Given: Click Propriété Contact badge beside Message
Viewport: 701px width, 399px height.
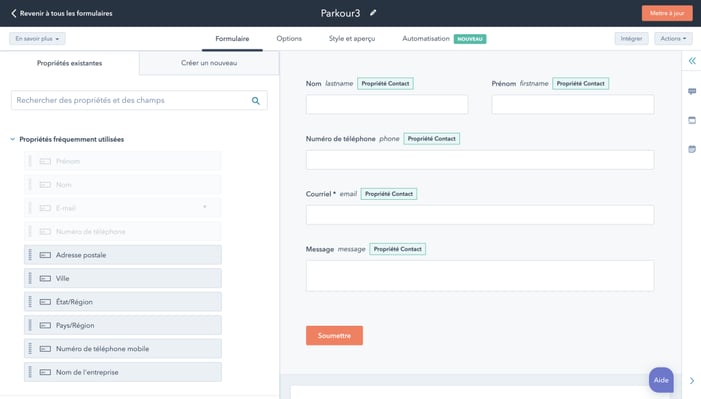Looking at the screenshot, I should point(397,249).
